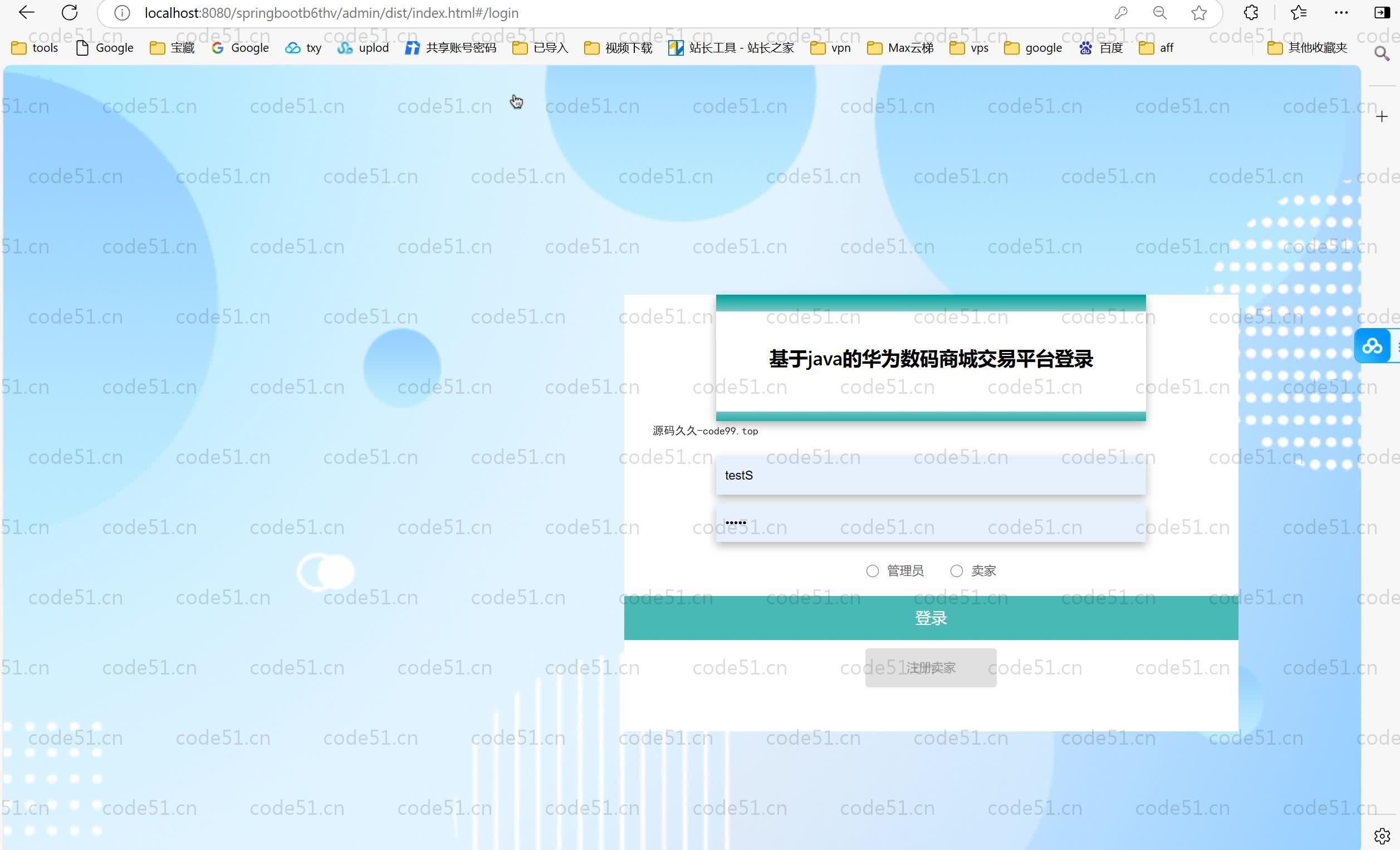The width and height of the screenshot is (1400, 850).
Task: Click the address bar URL
Action: tap(331, 12)
